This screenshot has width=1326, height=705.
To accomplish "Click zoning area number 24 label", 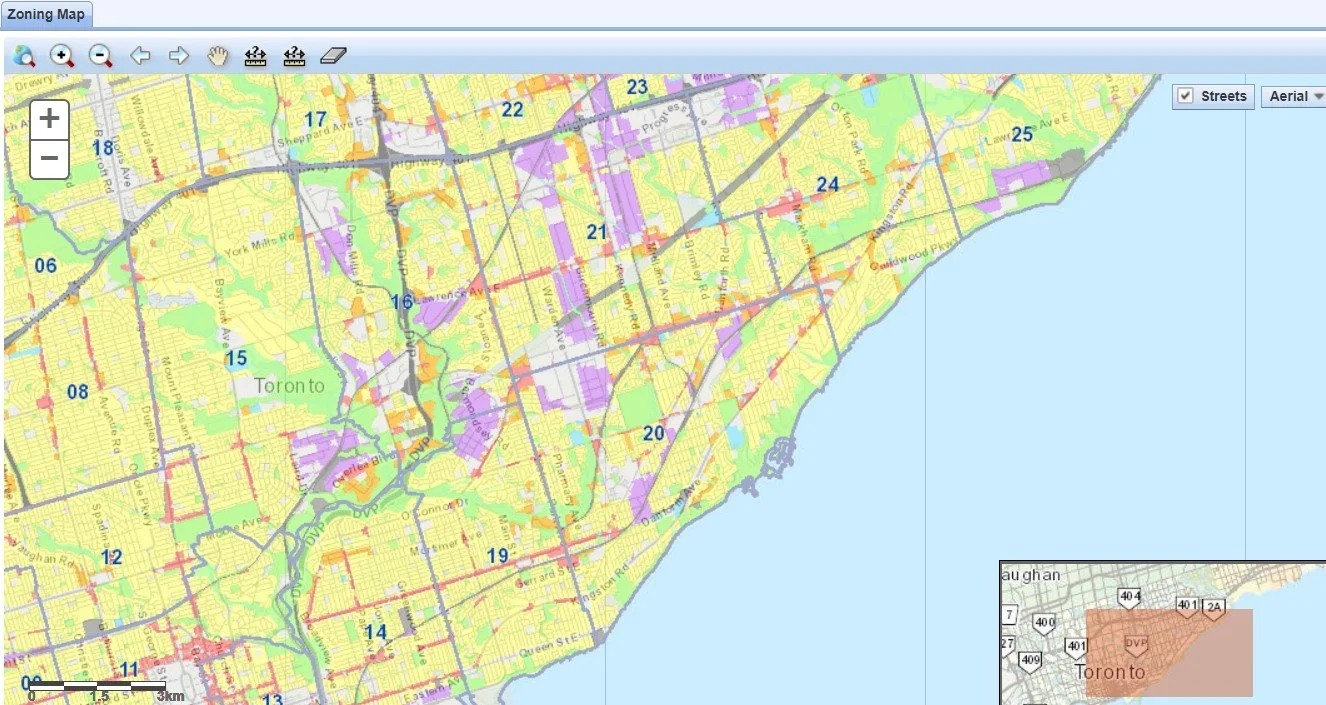I will 827,184.
